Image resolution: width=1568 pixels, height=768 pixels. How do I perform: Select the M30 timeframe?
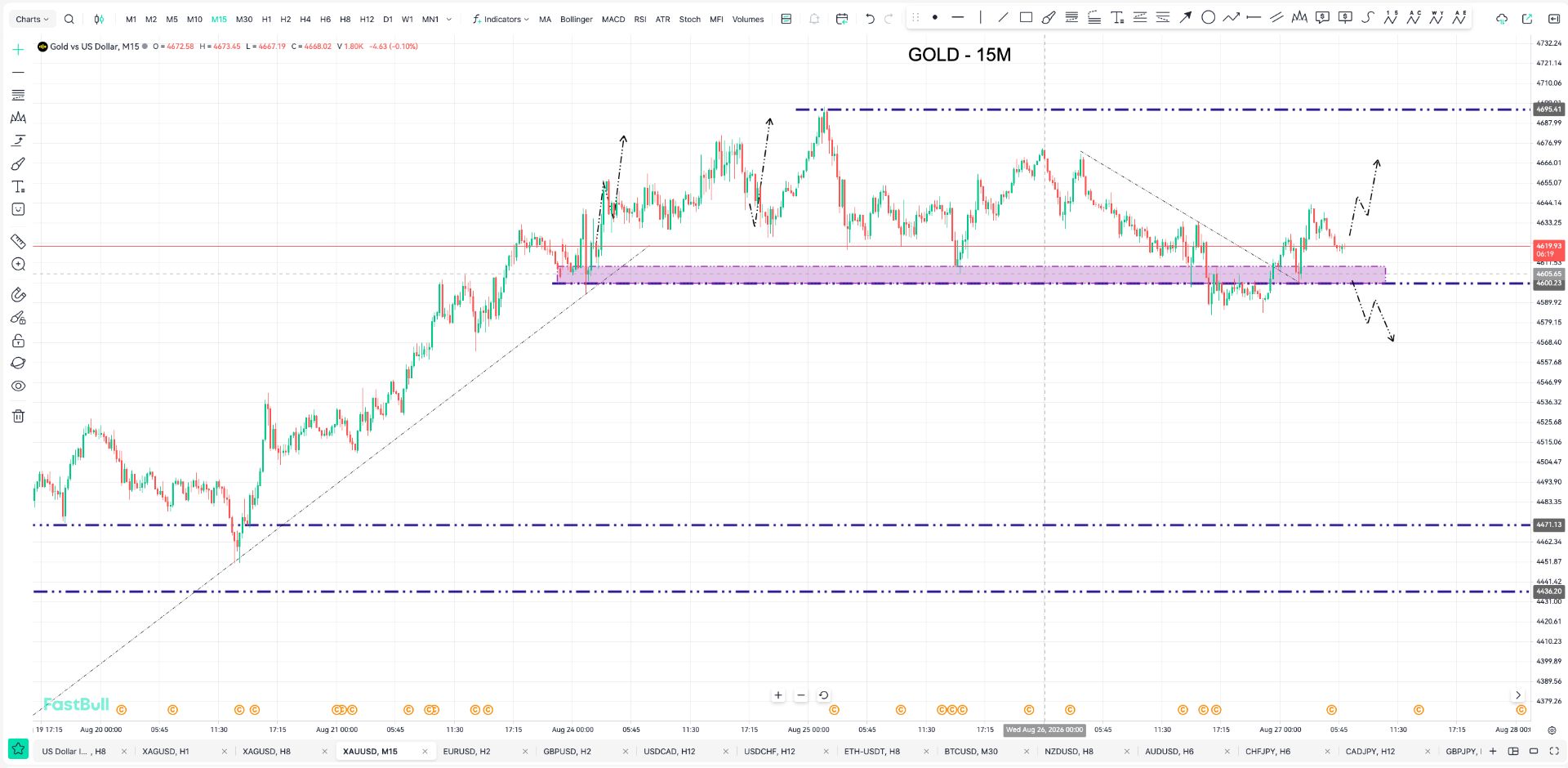[x=244, y=19]
